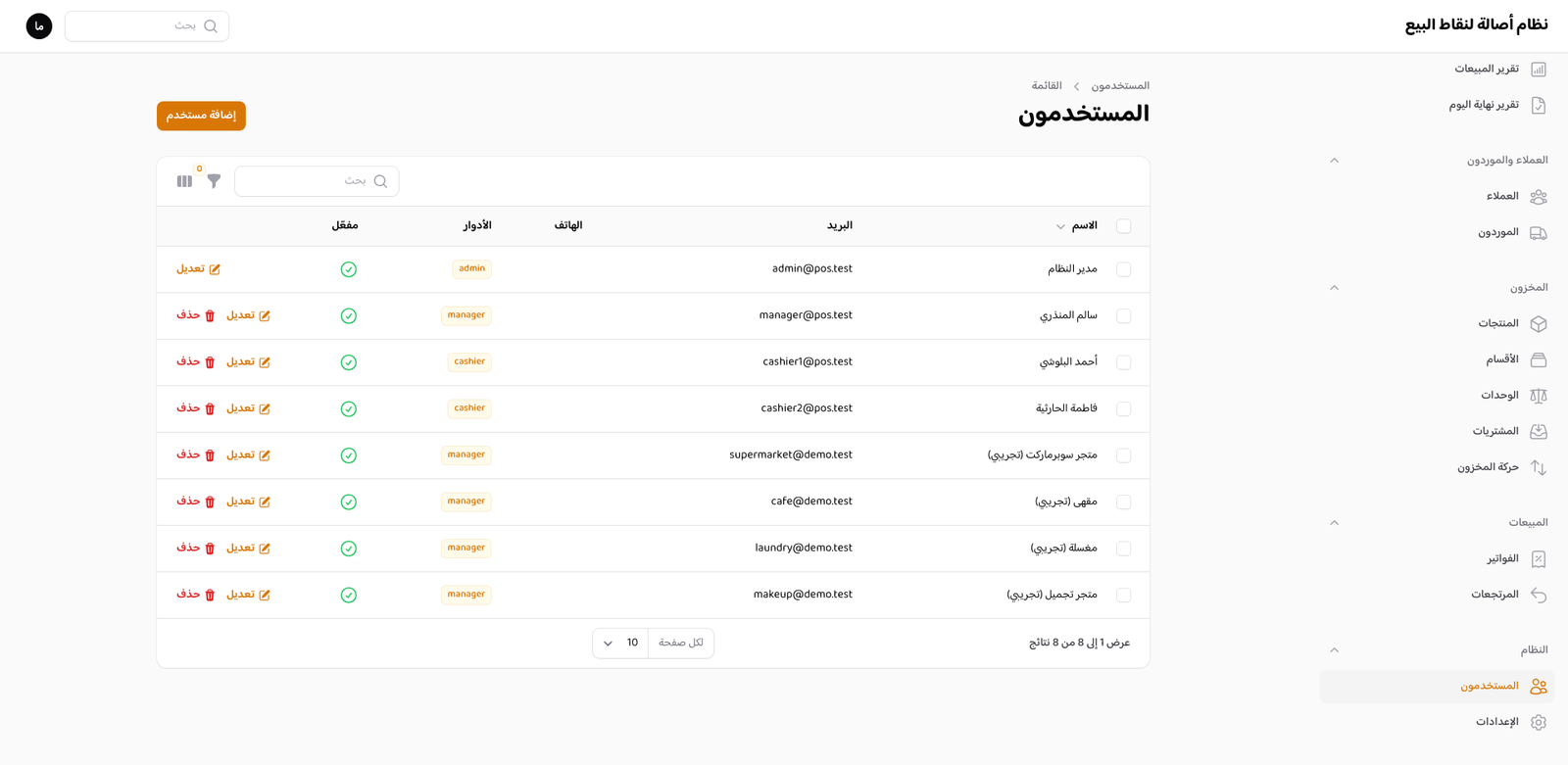Click نظام أصالة لنقاط البيع brand title
The width and height of the screenshot is (1568, 765).
point(1476,25)
